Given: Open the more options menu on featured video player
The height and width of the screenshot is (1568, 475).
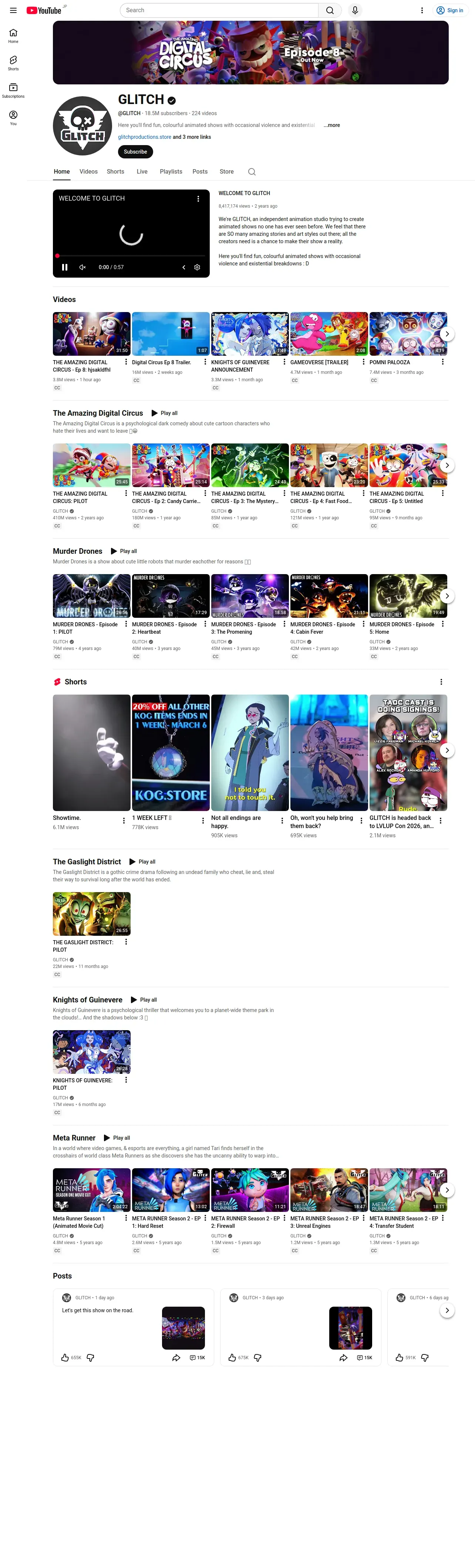Looking at the screenshot, I should [x=198, y=198].
